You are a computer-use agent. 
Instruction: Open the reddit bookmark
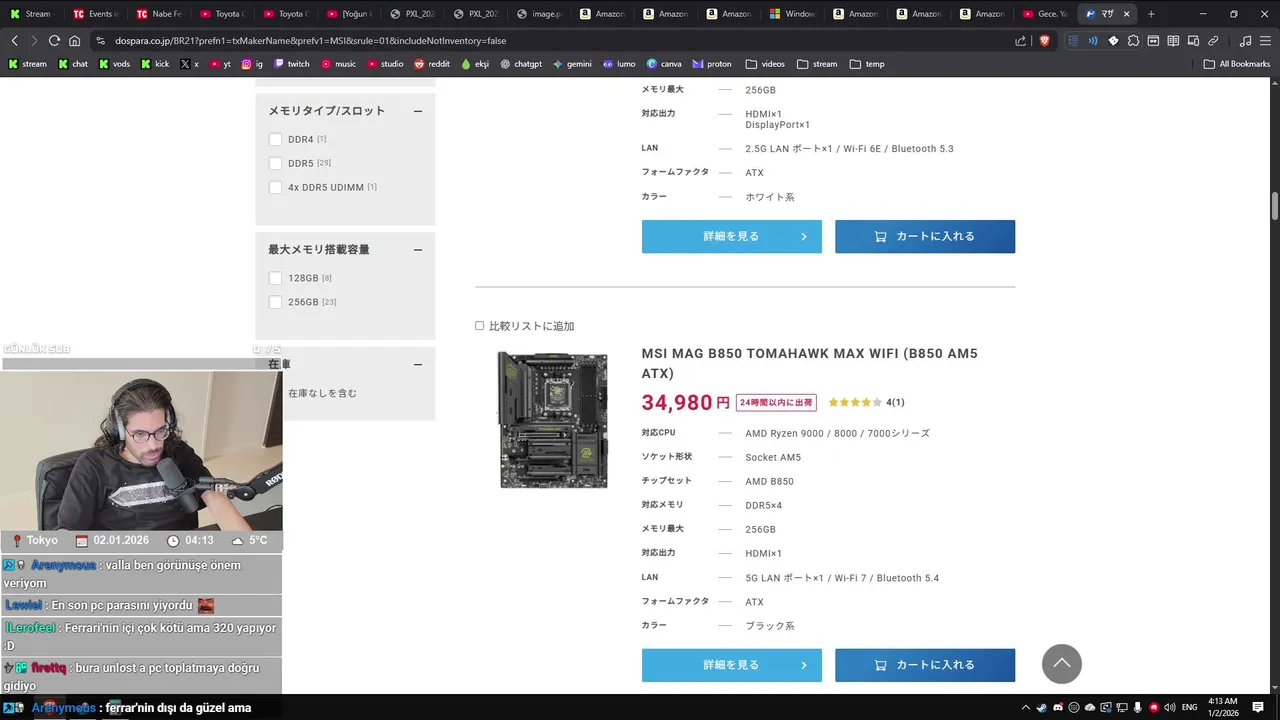pos(432,64)
